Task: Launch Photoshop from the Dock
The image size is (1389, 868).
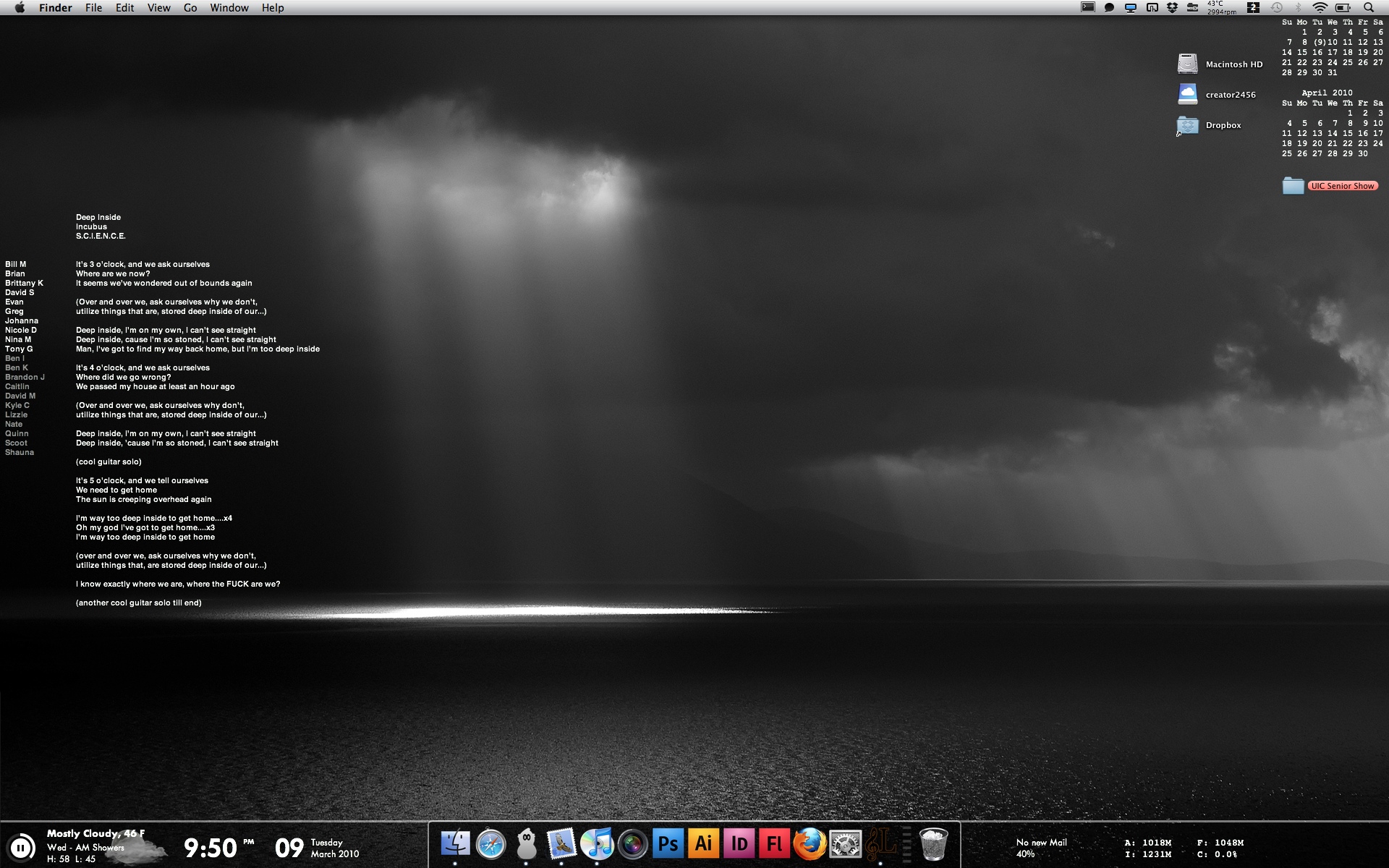Action: [x=668, y=843]
